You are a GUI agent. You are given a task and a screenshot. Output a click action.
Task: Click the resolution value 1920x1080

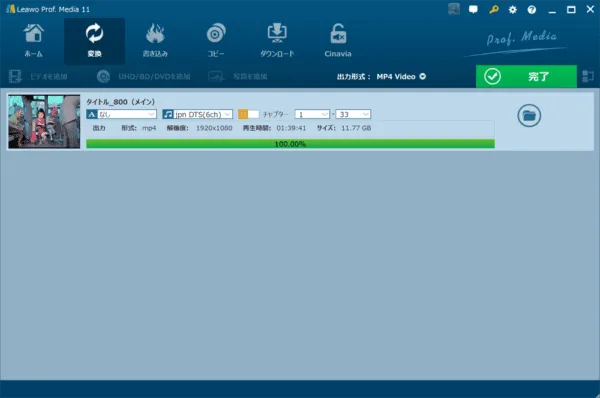coord(214,128)
